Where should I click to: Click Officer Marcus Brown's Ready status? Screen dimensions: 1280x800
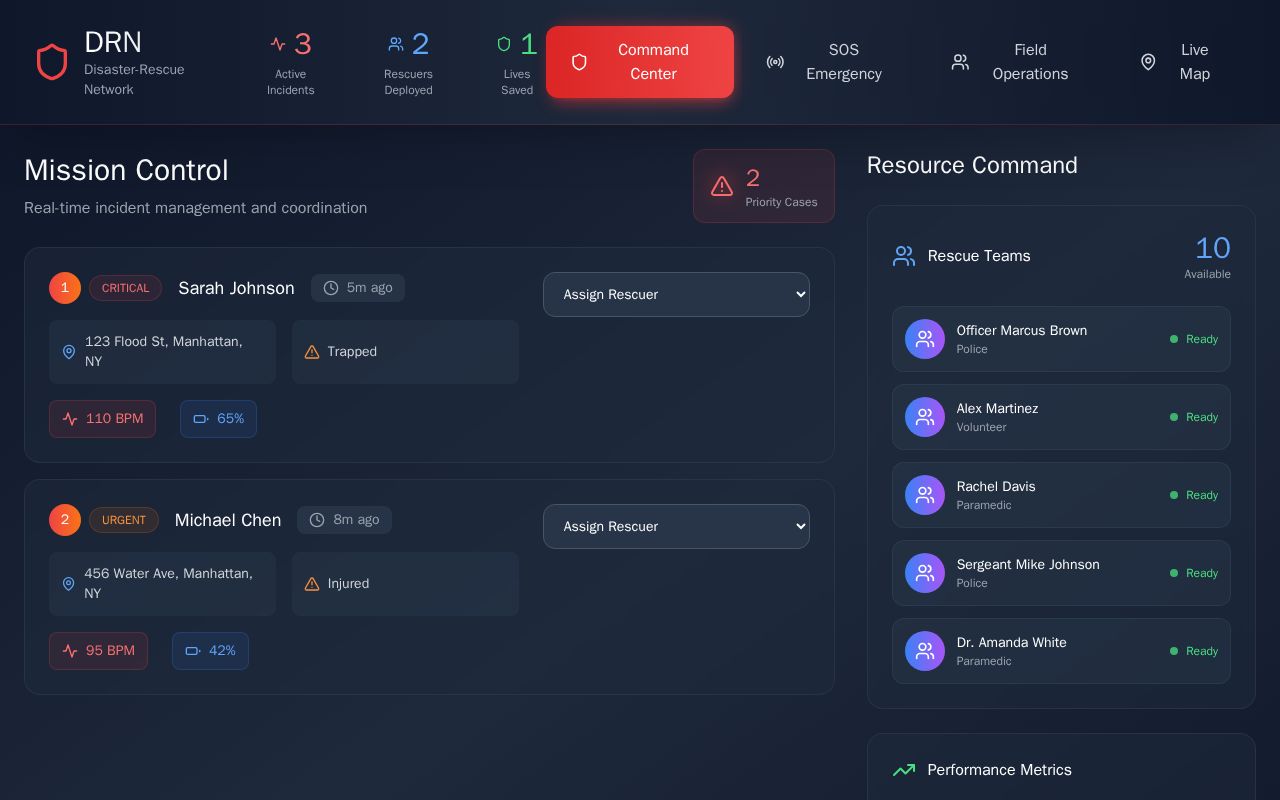coord(1194,339)
